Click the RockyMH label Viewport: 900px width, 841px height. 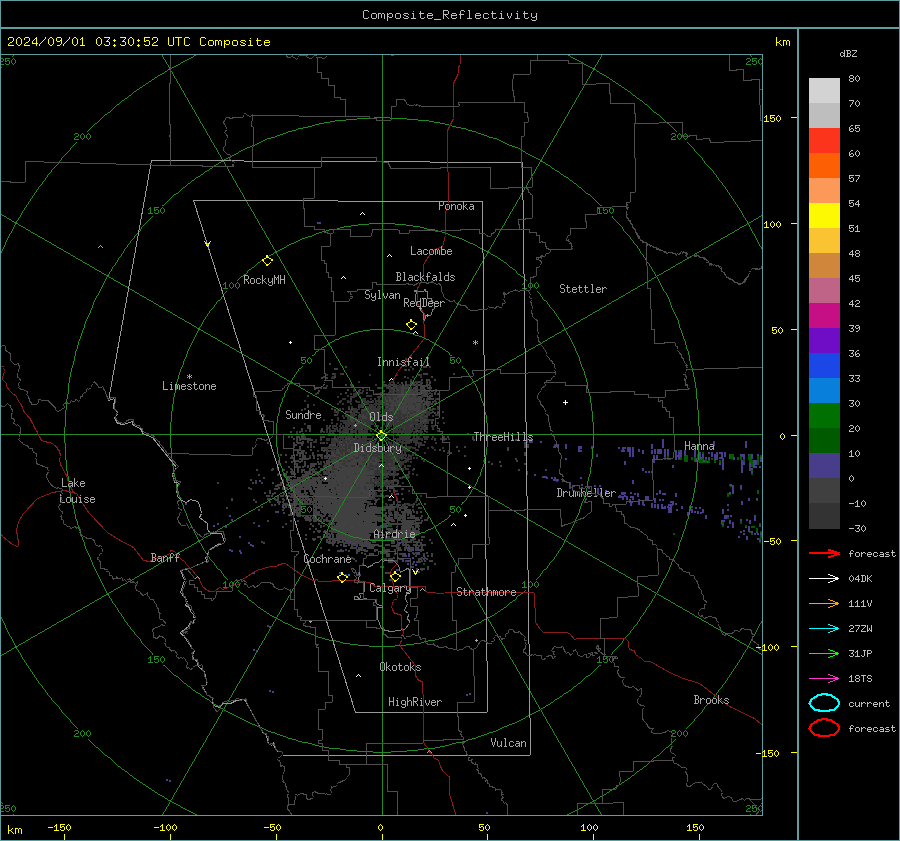tap(264, 280)
